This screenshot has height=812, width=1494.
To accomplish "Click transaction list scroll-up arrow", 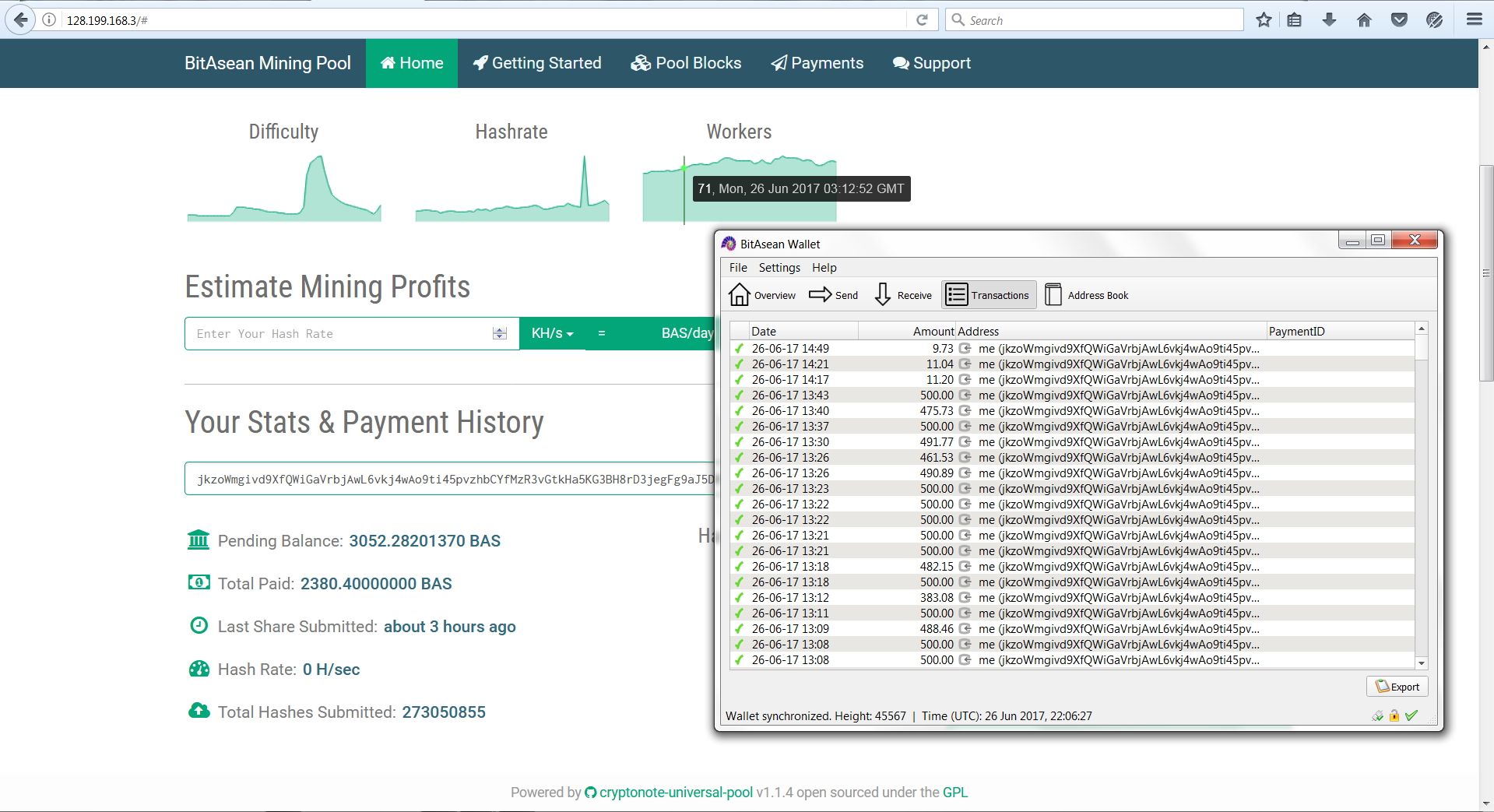I will pyautogui.click(x=1422, y=329).
